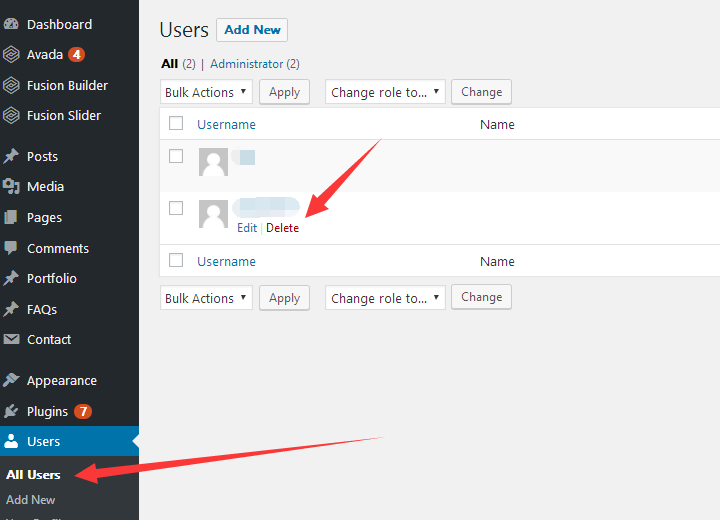Click the Comments speech bubble icon

pyautogui.click(x=11, y=248)
